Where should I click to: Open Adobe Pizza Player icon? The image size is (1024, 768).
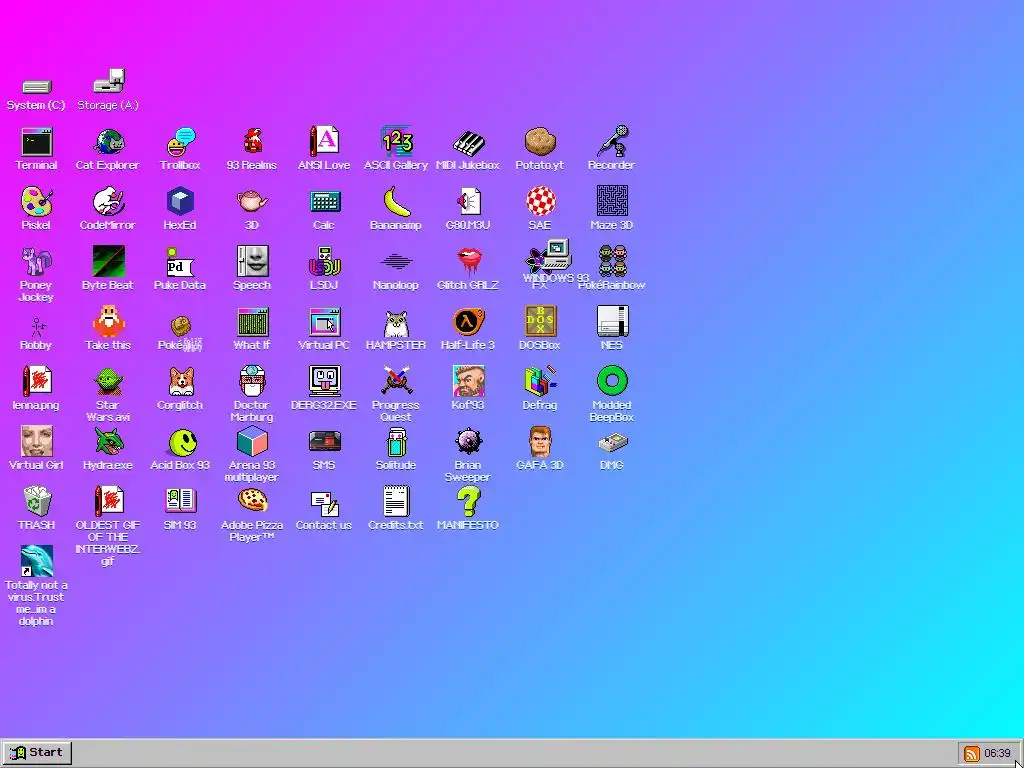[x=252, y=502]
